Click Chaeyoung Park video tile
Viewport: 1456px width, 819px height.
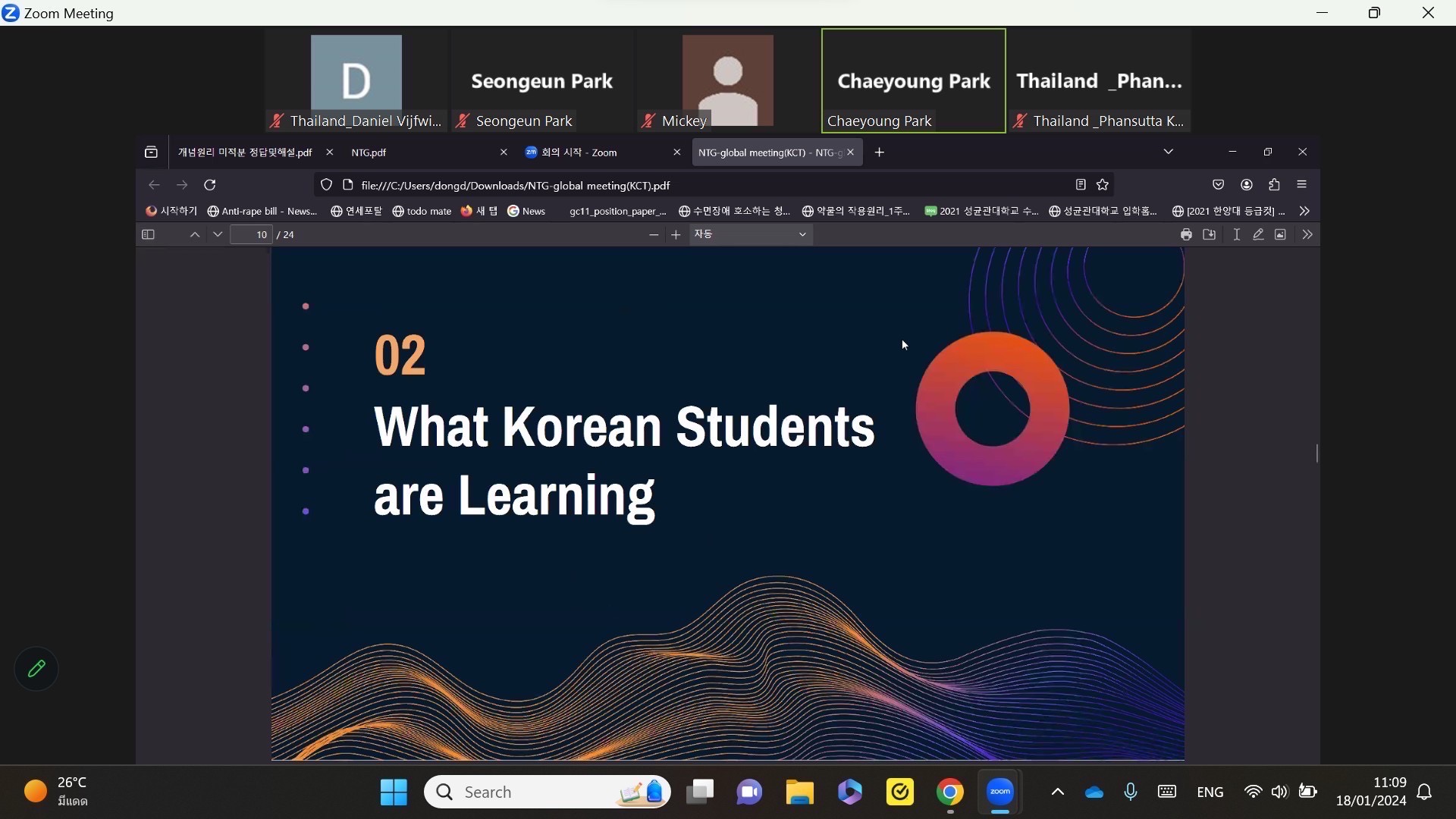click(913, 80)
